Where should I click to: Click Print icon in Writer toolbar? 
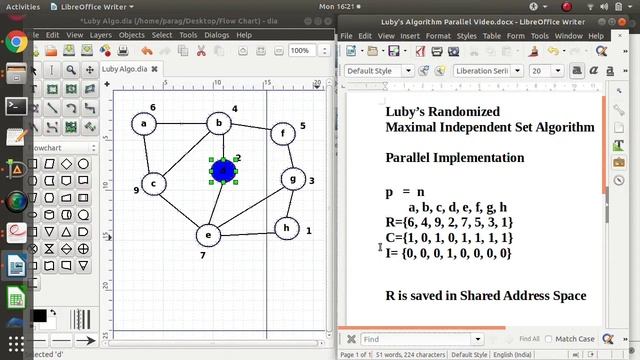pyautogui.click(x=437, y=51)
